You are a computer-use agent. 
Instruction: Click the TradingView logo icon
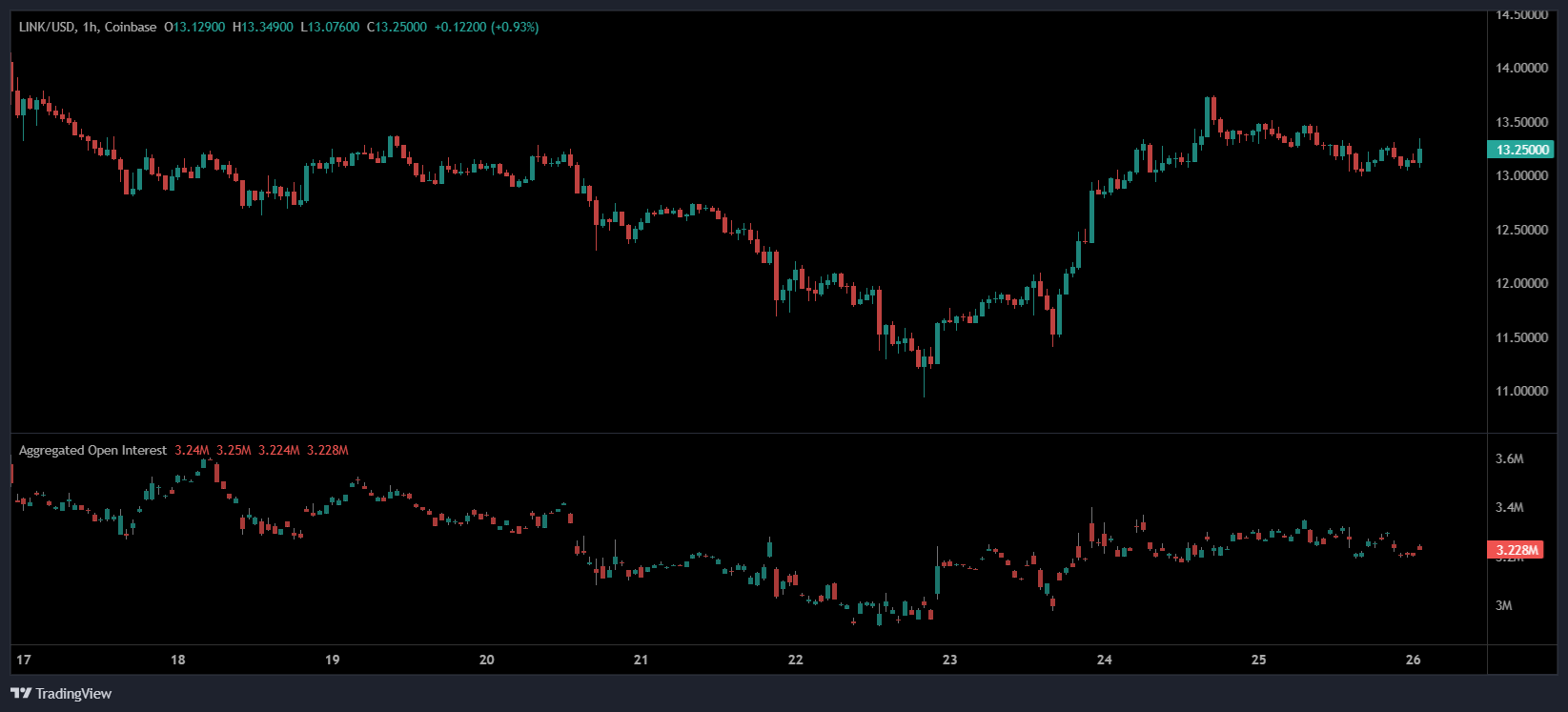coord(21,693)
